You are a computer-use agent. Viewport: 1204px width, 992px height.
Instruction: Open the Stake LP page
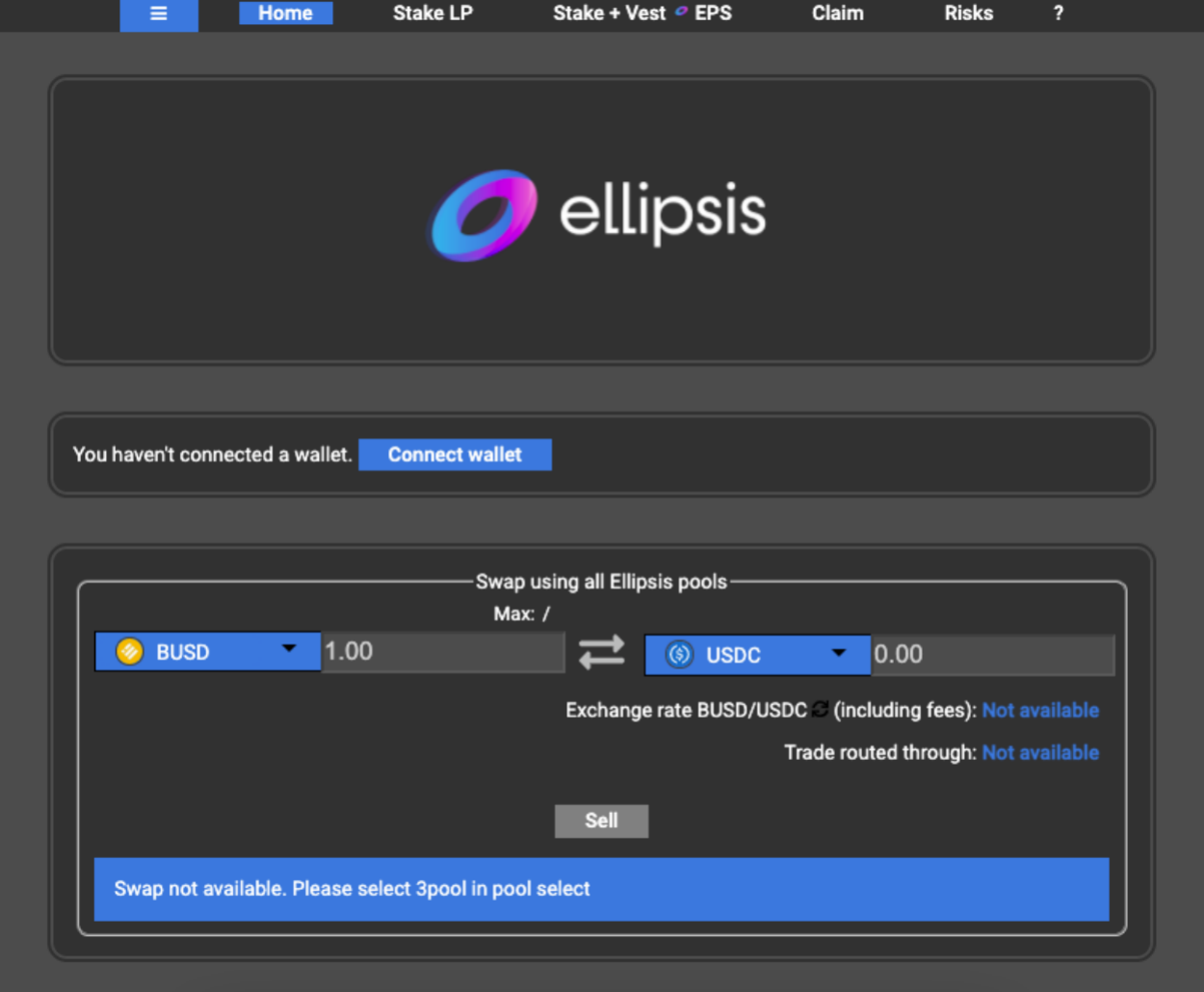tap(432, 13)
